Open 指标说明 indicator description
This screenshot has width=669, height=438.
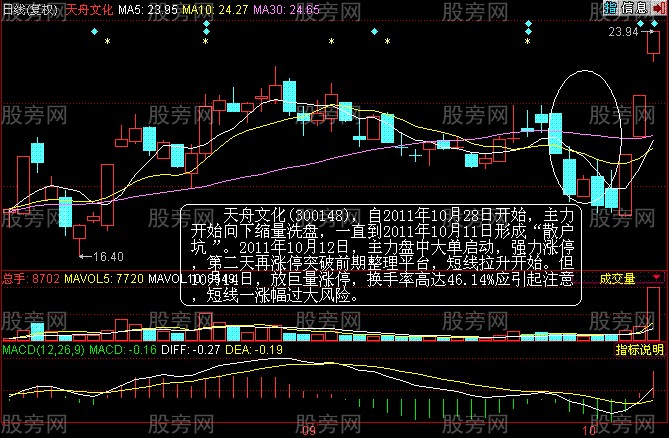tap(639, 350)
